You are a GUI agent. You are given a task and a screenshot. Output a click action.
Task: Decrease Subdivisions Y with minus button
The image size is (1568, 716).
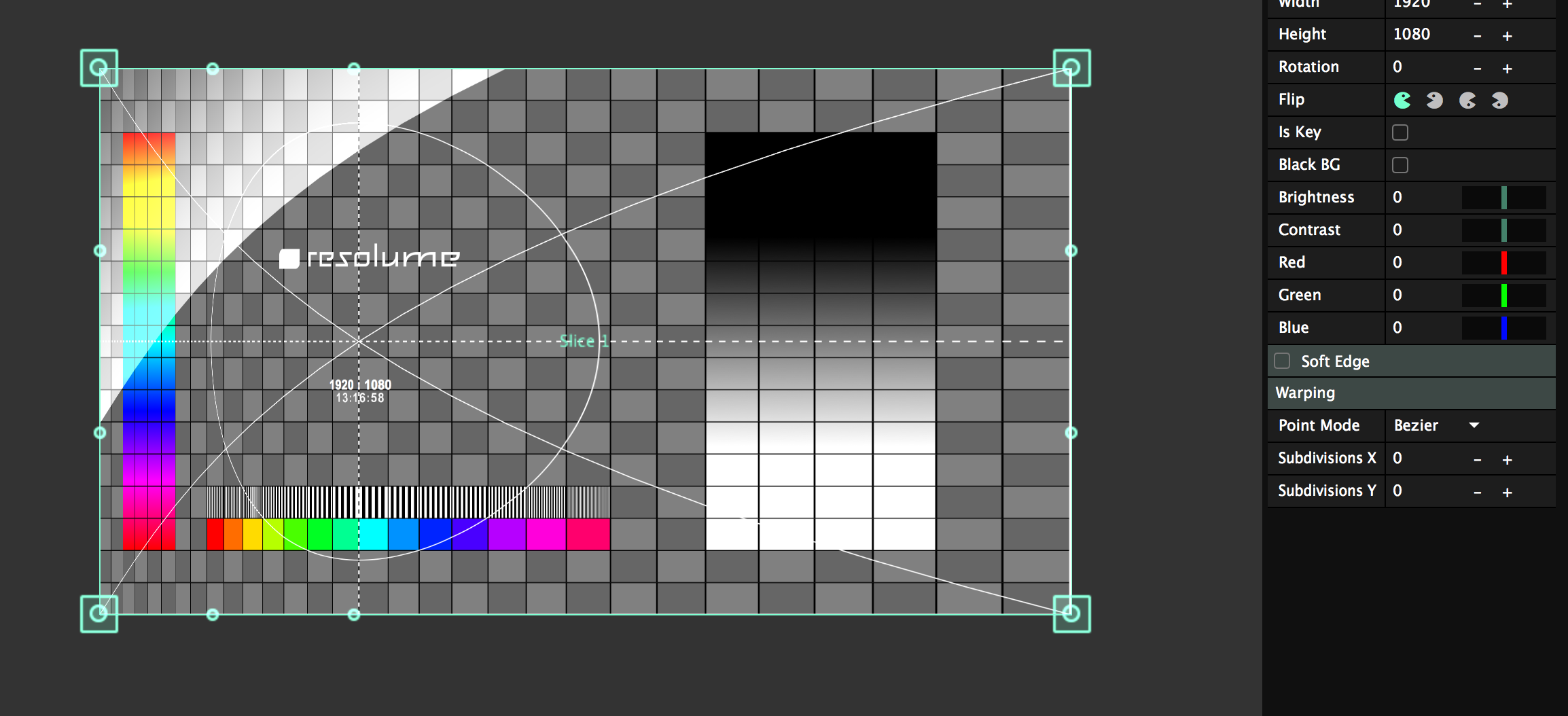1477,493
